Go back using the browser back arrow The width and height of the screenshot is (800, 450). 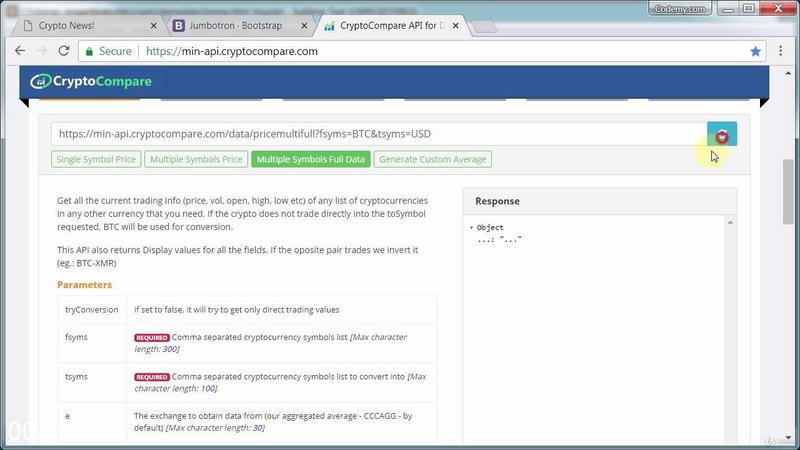tap(20, 51)
